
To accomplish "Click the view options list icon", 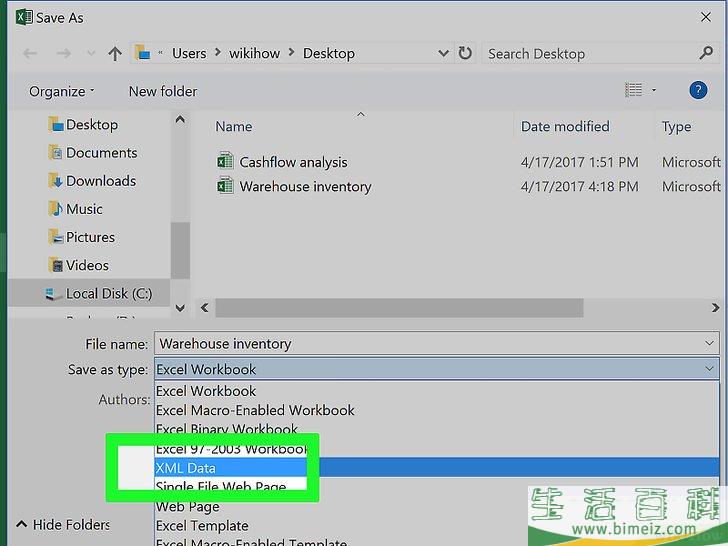I will coord(633,91).
